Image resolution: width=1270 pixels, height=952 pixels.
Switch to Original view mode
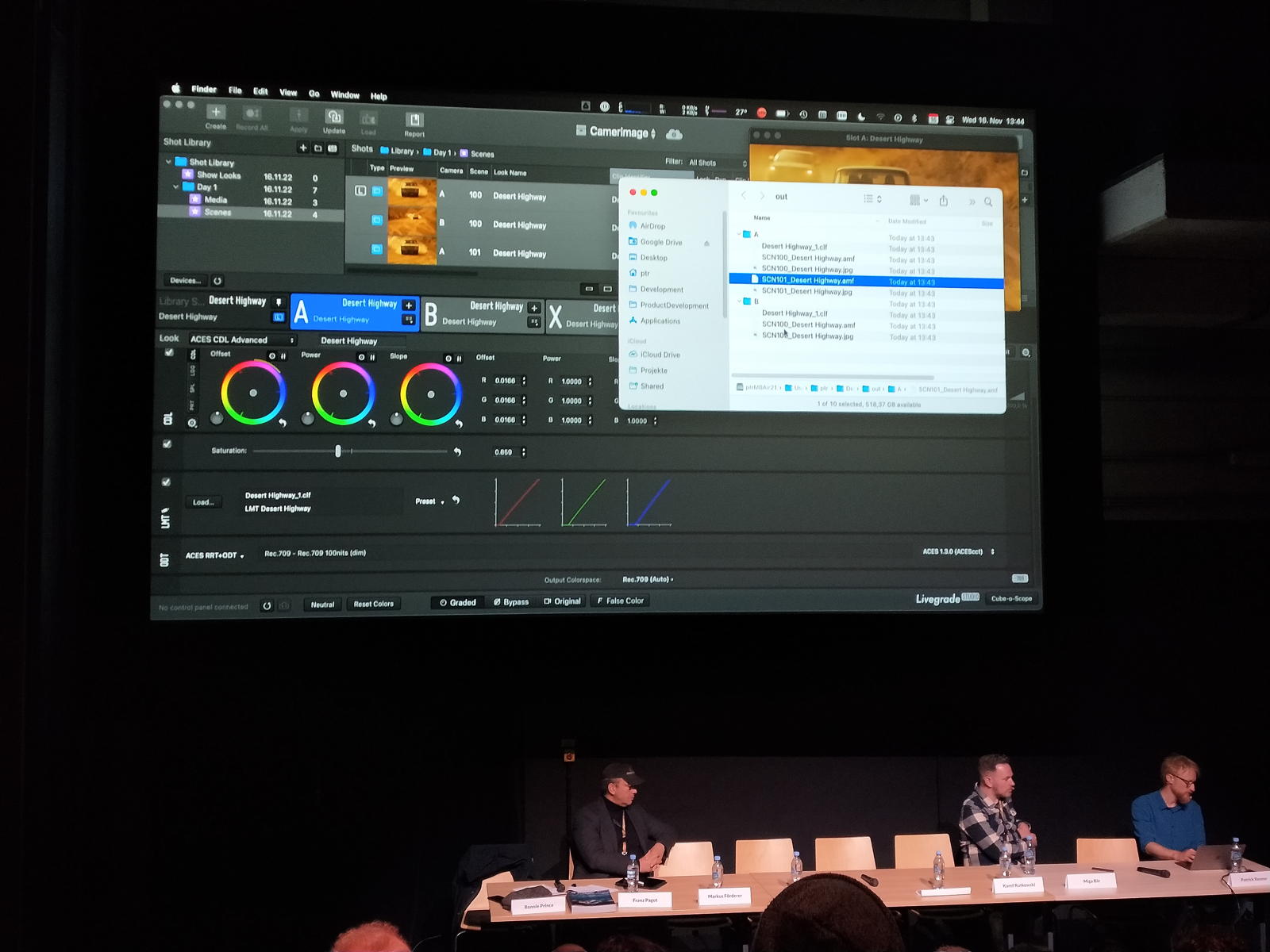pyautogui.click(x=562, y=601)
